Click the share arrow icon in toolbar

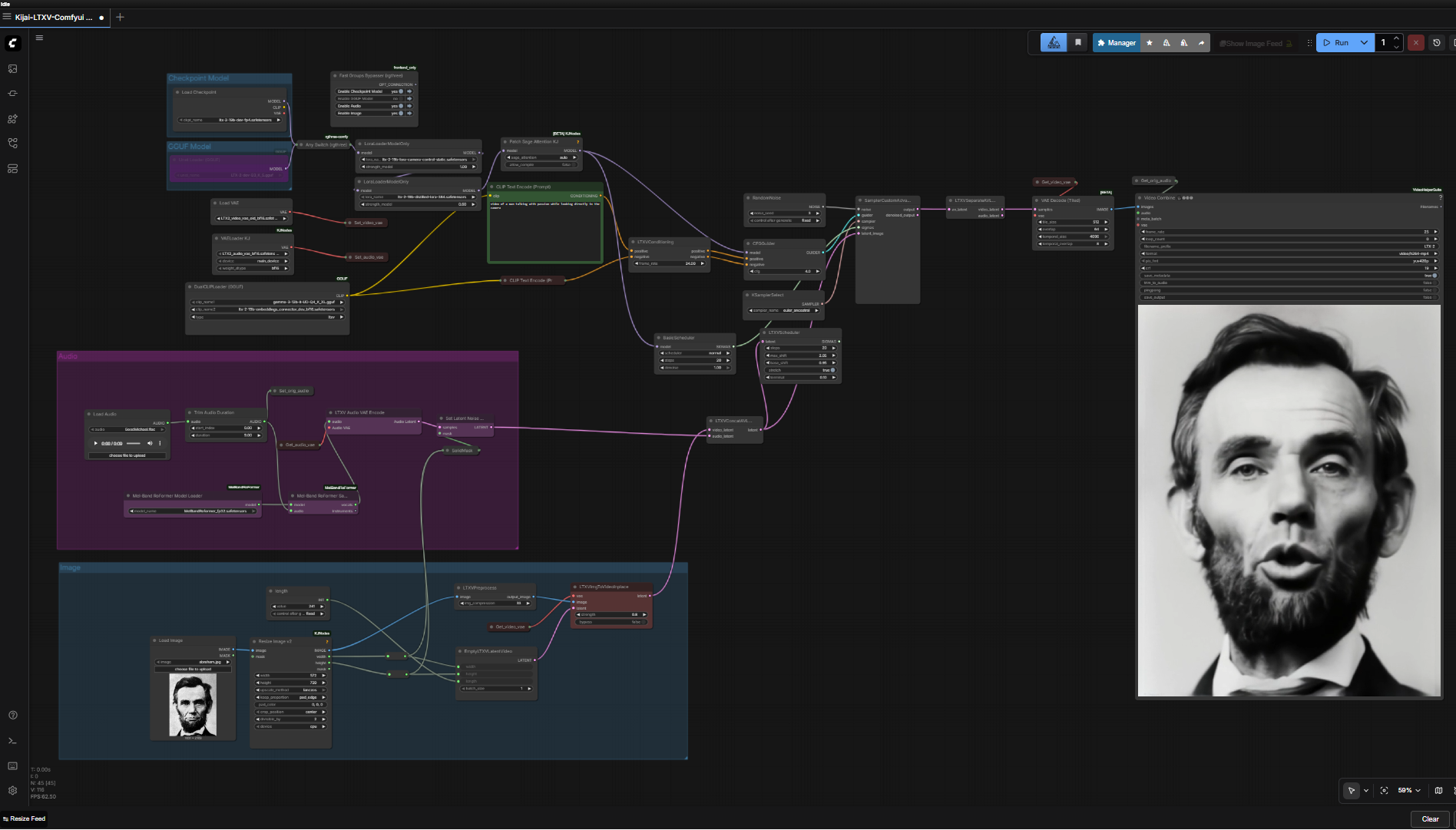click(1202, 43)
